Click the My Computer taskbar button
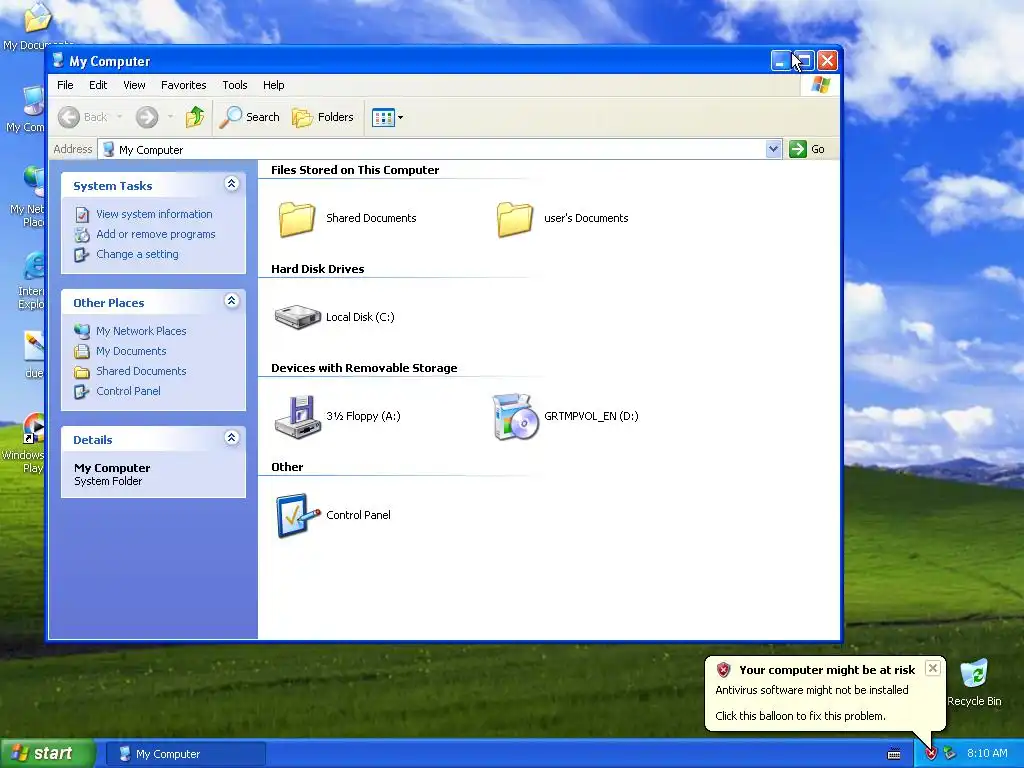Viewport: 1024px width, 768px height. [185, 754]
